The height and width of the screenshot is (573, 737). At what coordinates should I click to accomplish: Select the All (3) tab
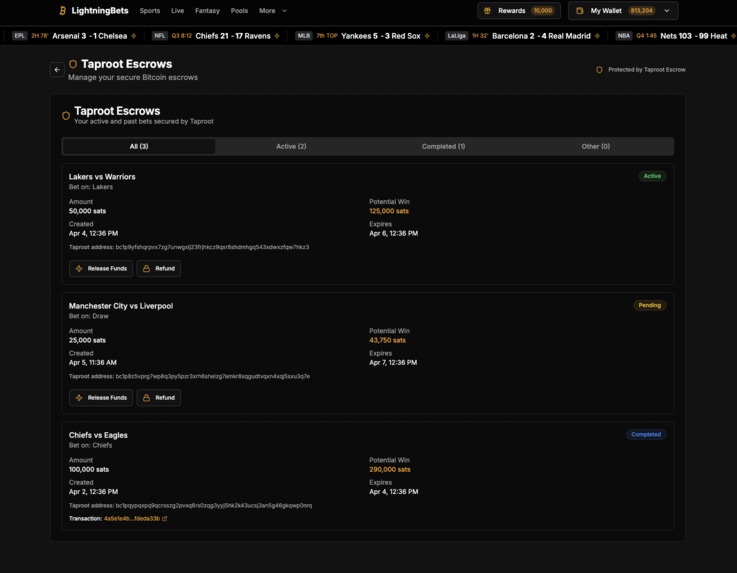(x=139, y=146)
